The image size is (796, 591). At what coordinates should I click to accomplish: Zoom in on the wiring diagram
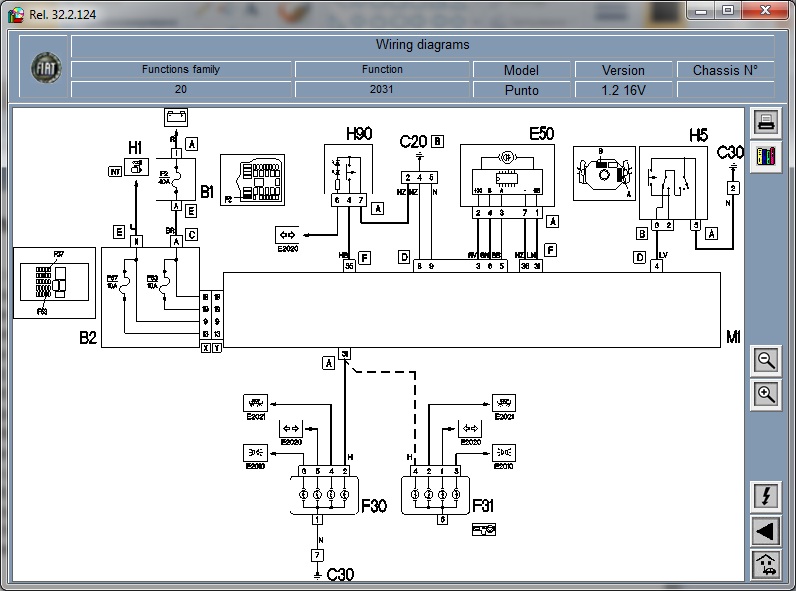pos(766,393)
